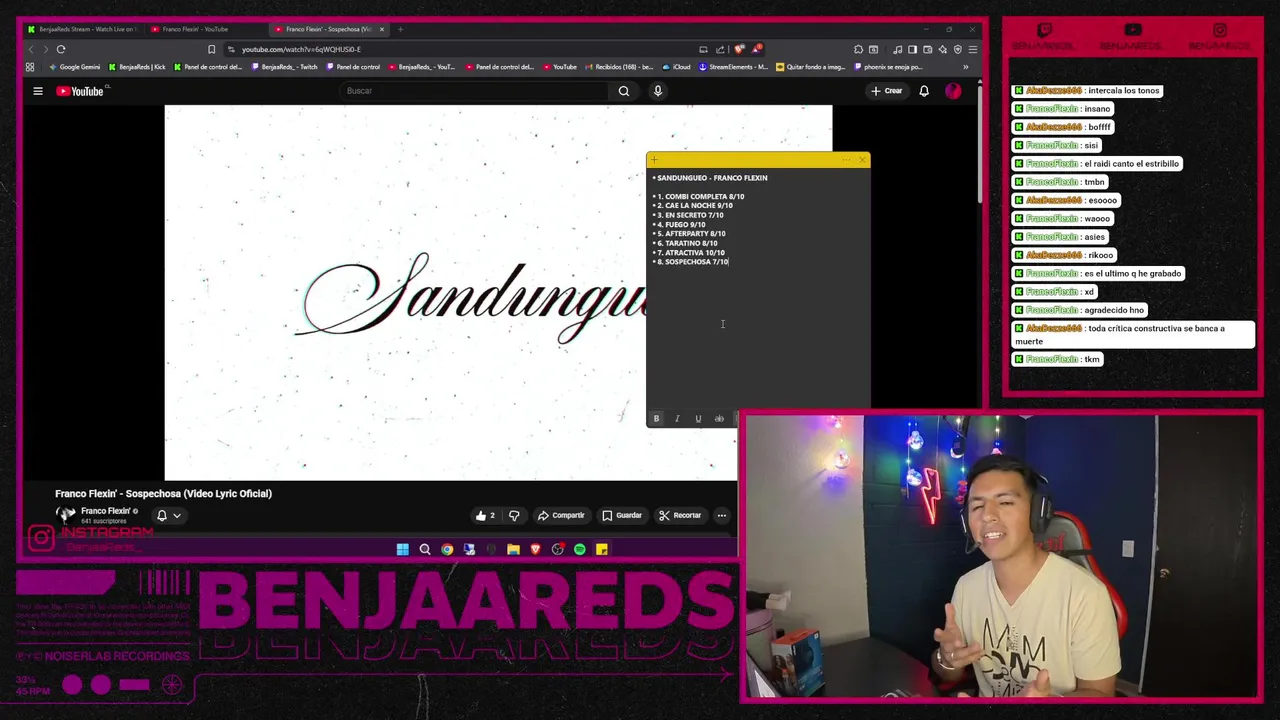Open BenjaaReds_ - Twitch bookmark
This screenshot has width=1280, height=720.
284,67
